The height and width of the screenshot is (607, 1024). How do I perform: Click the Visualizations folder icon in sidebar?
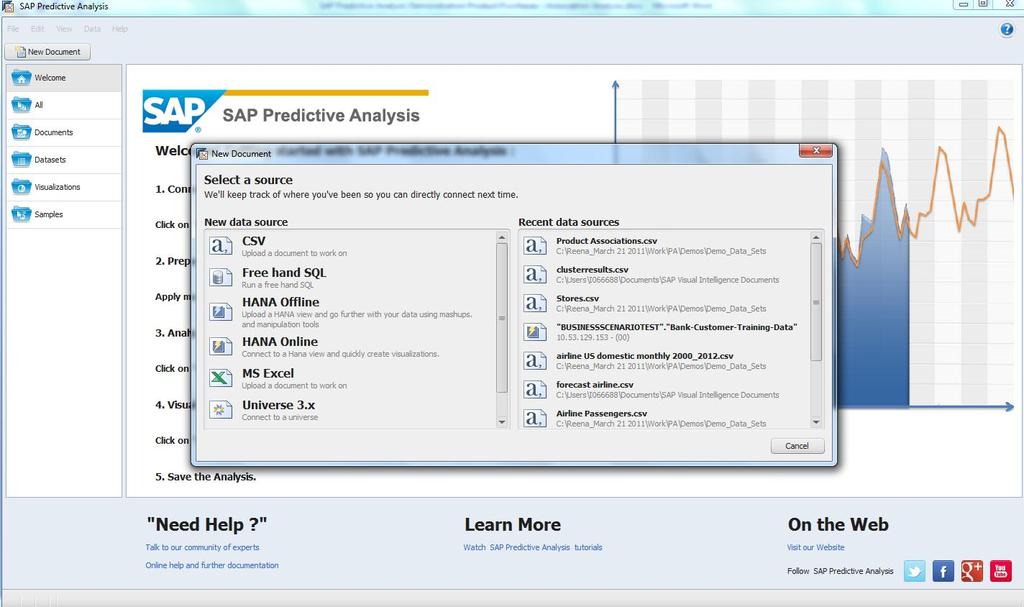click(x=21, y=187)
